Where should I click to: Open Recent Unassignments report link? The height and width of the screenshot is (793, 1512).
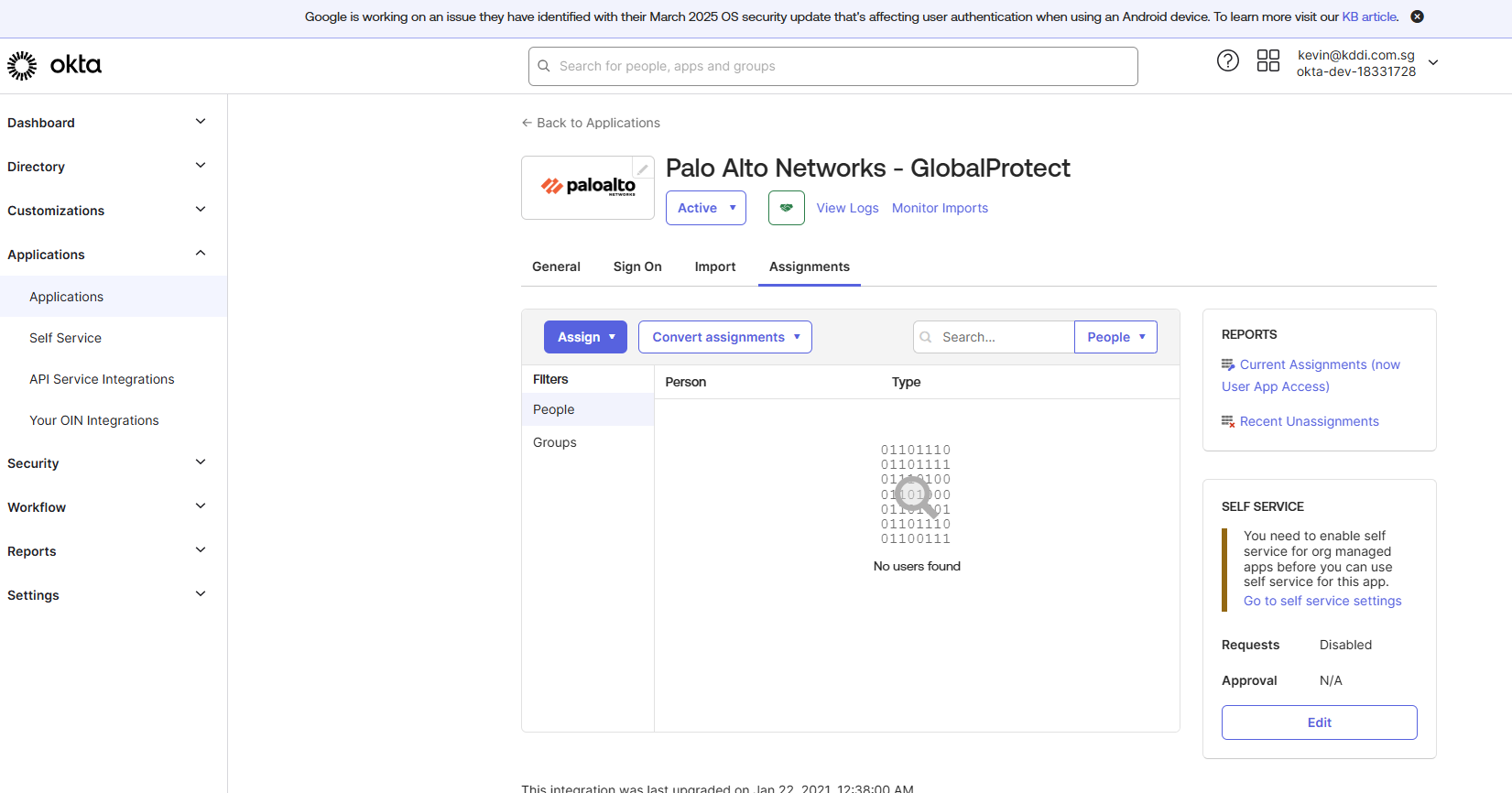(x=1309, y=421)
